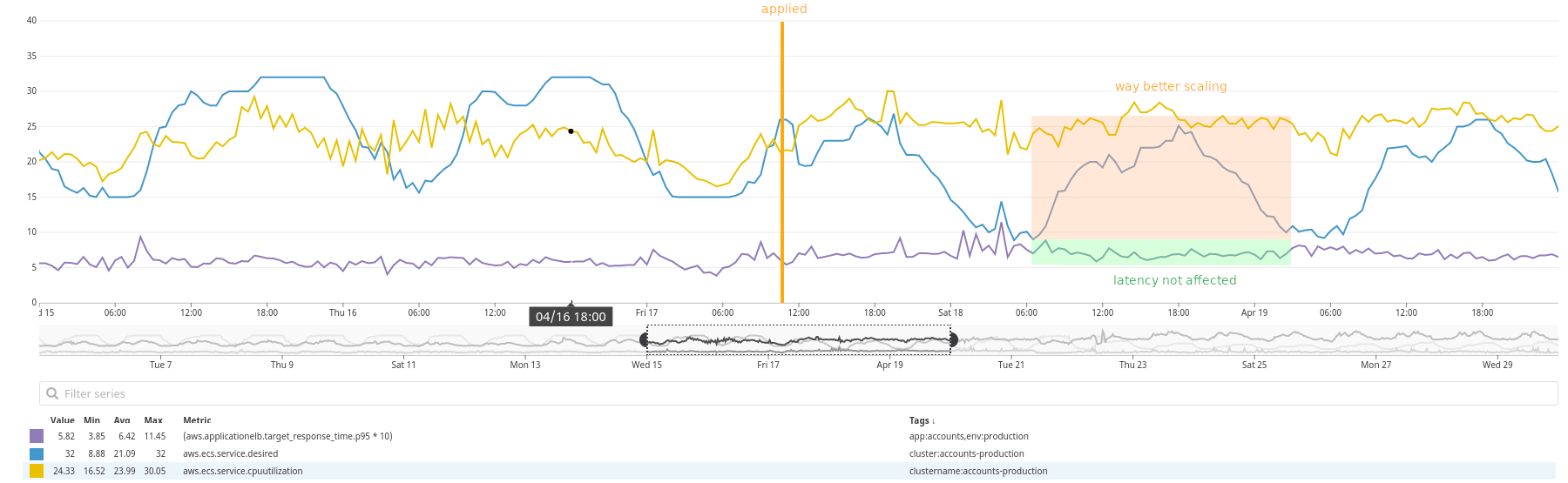Click the "way better scaling" annotation label

click(x=1171, y=86)
